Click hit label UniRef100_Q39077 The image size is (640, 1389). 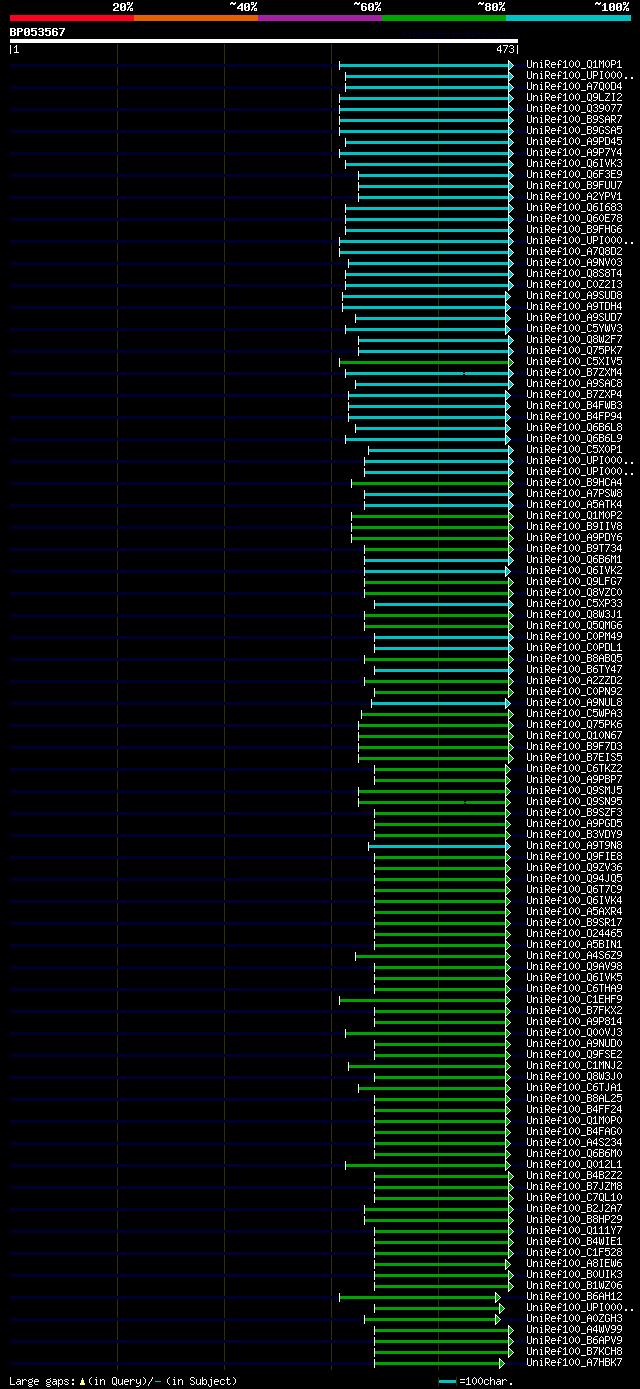point(574,109)
